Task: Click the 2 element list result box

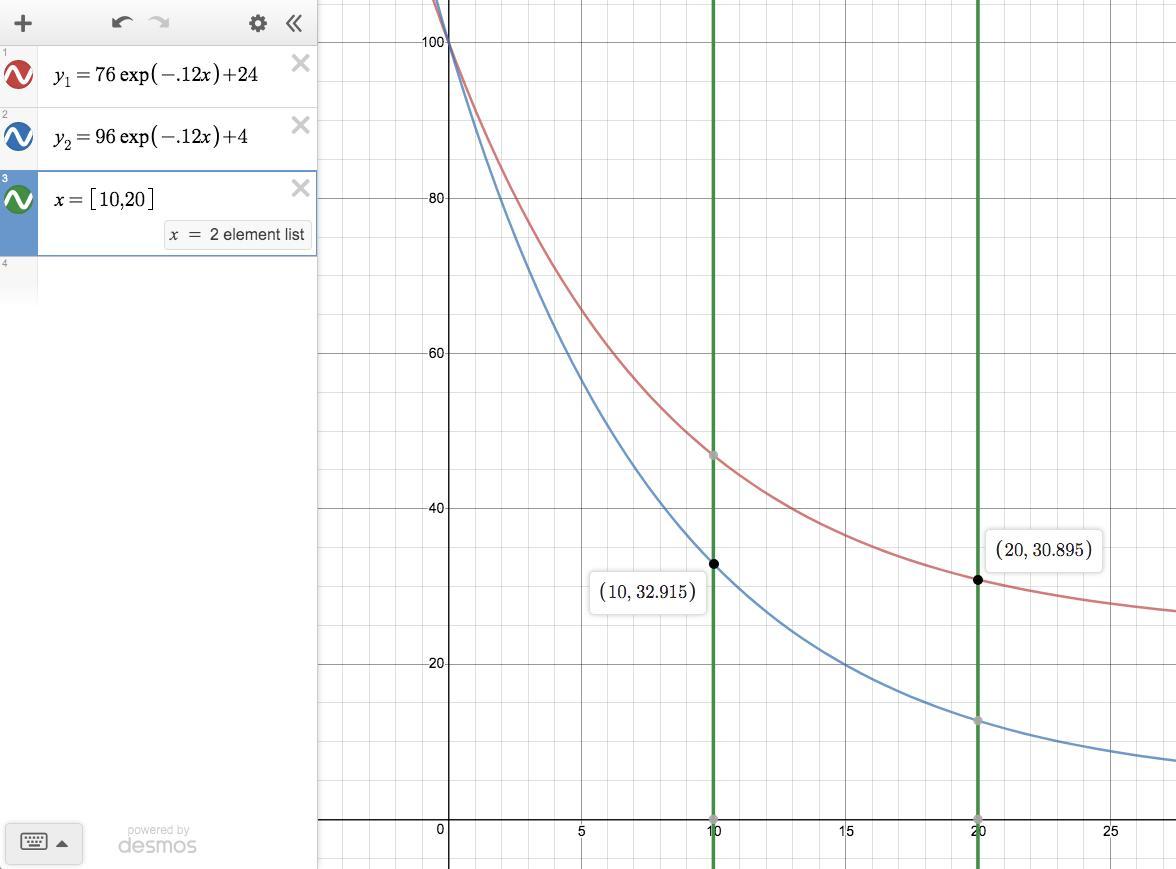Action: 238,235
